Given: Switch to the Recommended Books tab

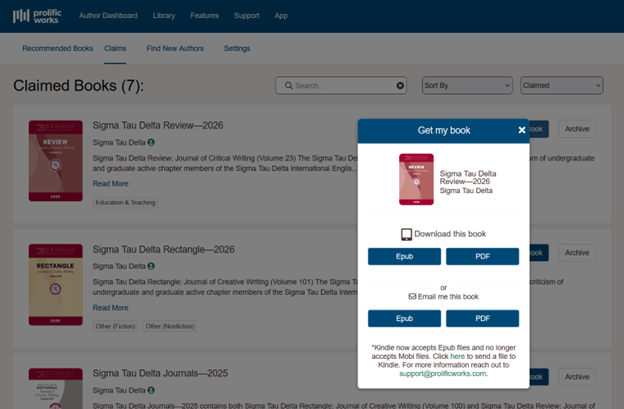Looking at the screenshot, I should tap(57, 48).
